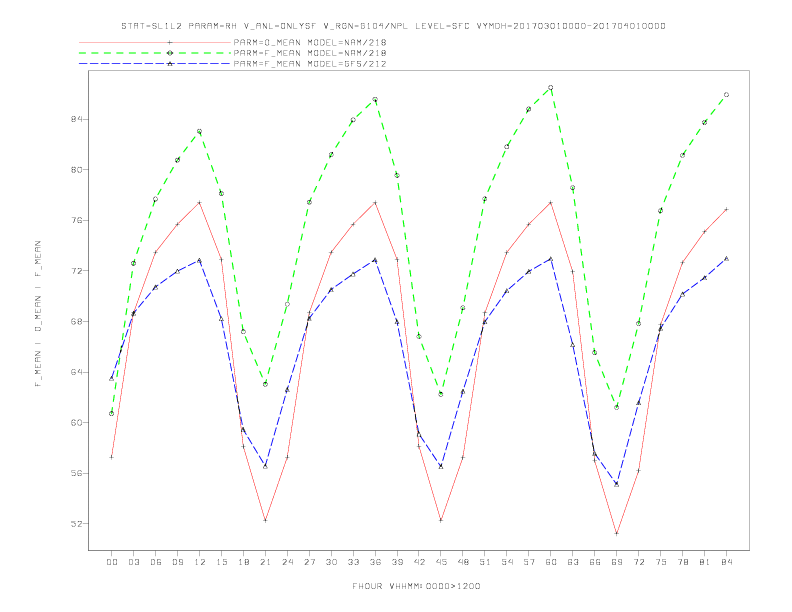
Task: Click the green circle marker at hour 00
Action: pos(112,414)
